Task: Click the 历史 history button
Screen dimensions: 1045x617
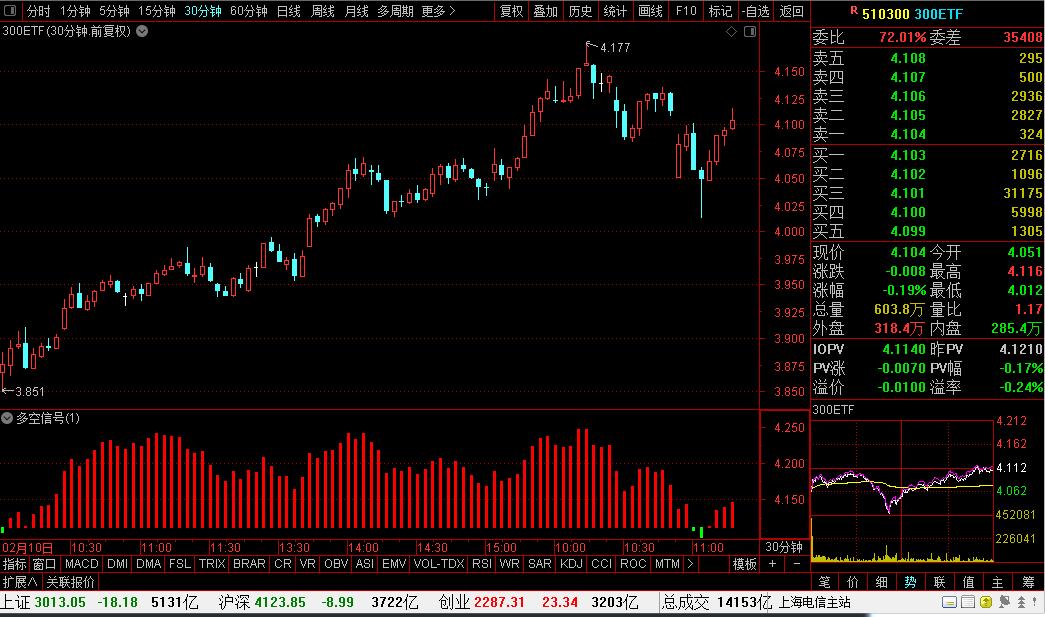Action: pyautogui.click(x=580, y=11)
